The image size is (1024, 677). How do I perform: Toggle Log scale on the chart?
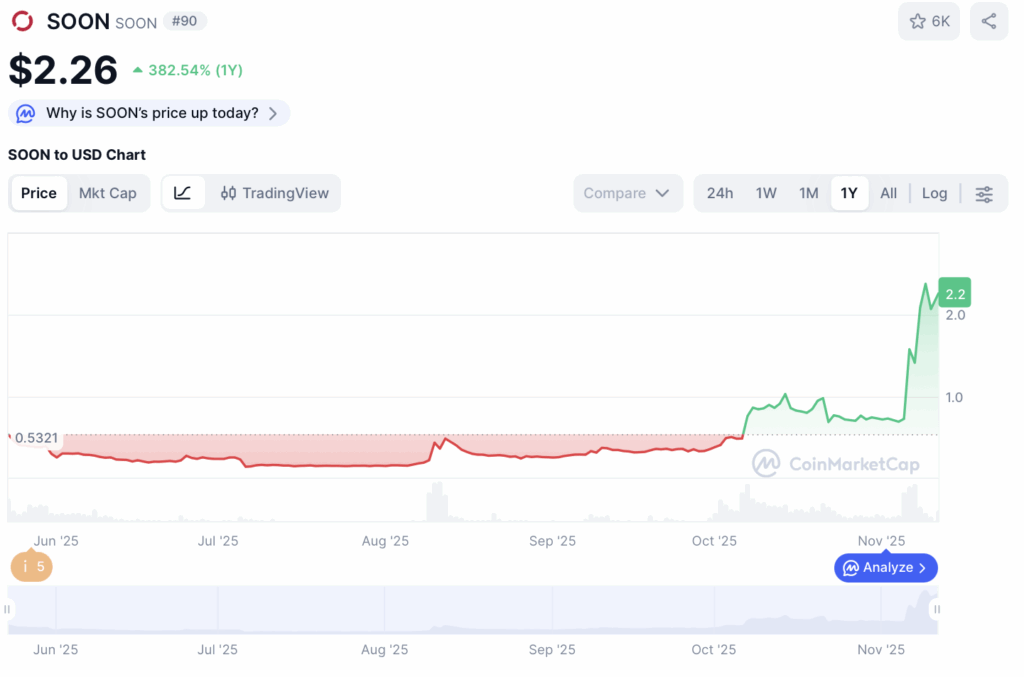(x=935, y=193)
